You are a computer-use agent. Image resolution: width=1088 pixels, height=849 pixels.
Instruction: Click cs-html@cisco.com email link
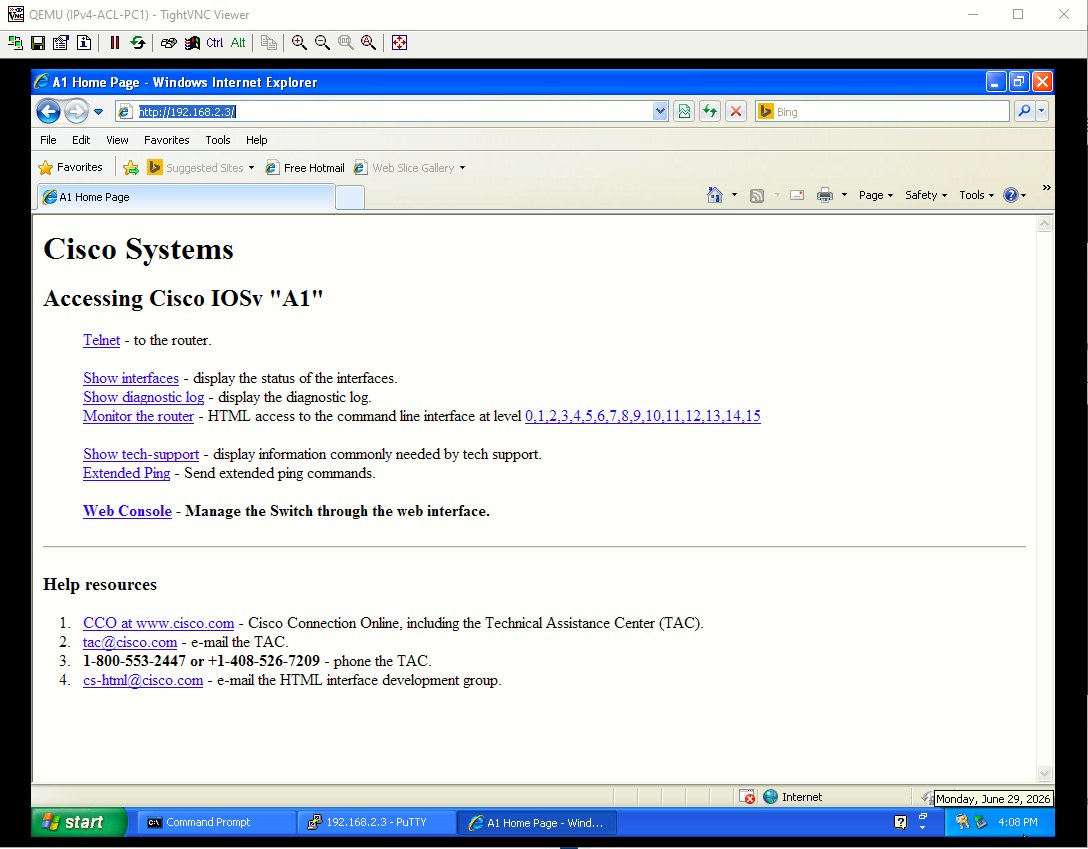coord(143,680)
